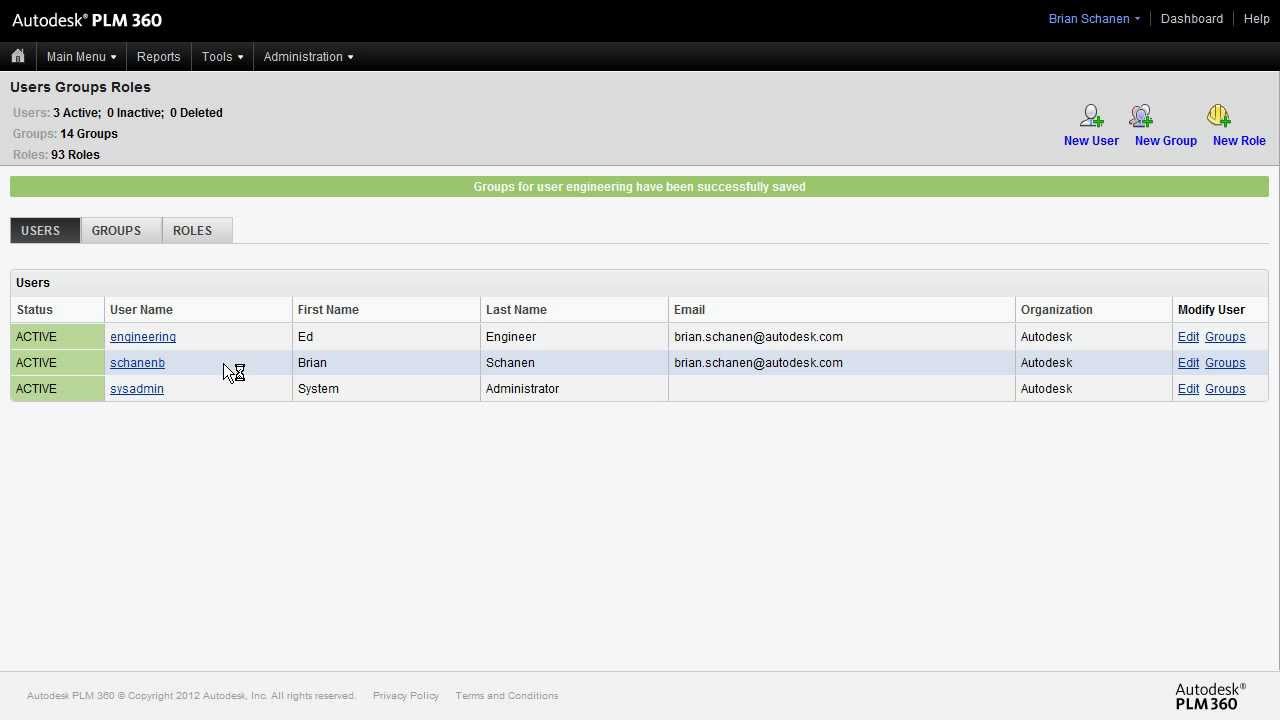Click the '14 Groups' summary text
Viewport: 1280px width, 720px height.
click(89, 134)
